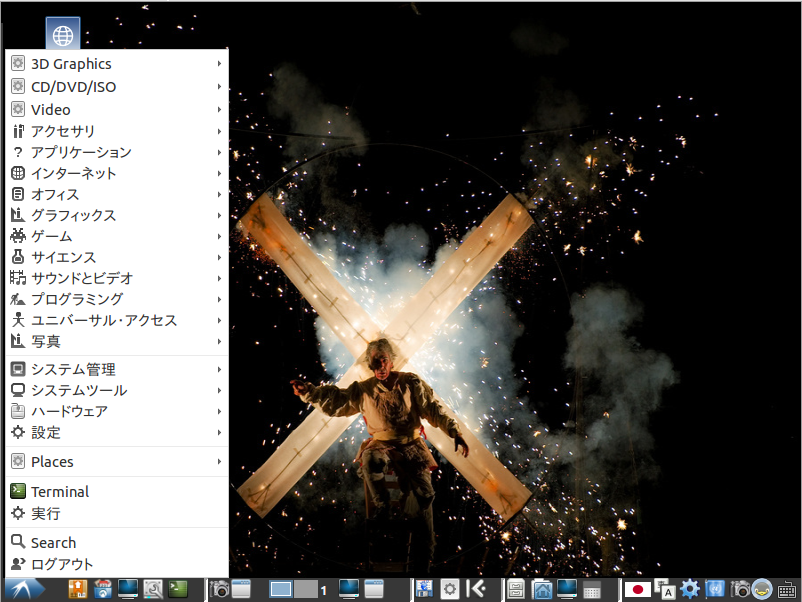Click the KDE Connect style K icon
The image size is (802, 602).
476,590
